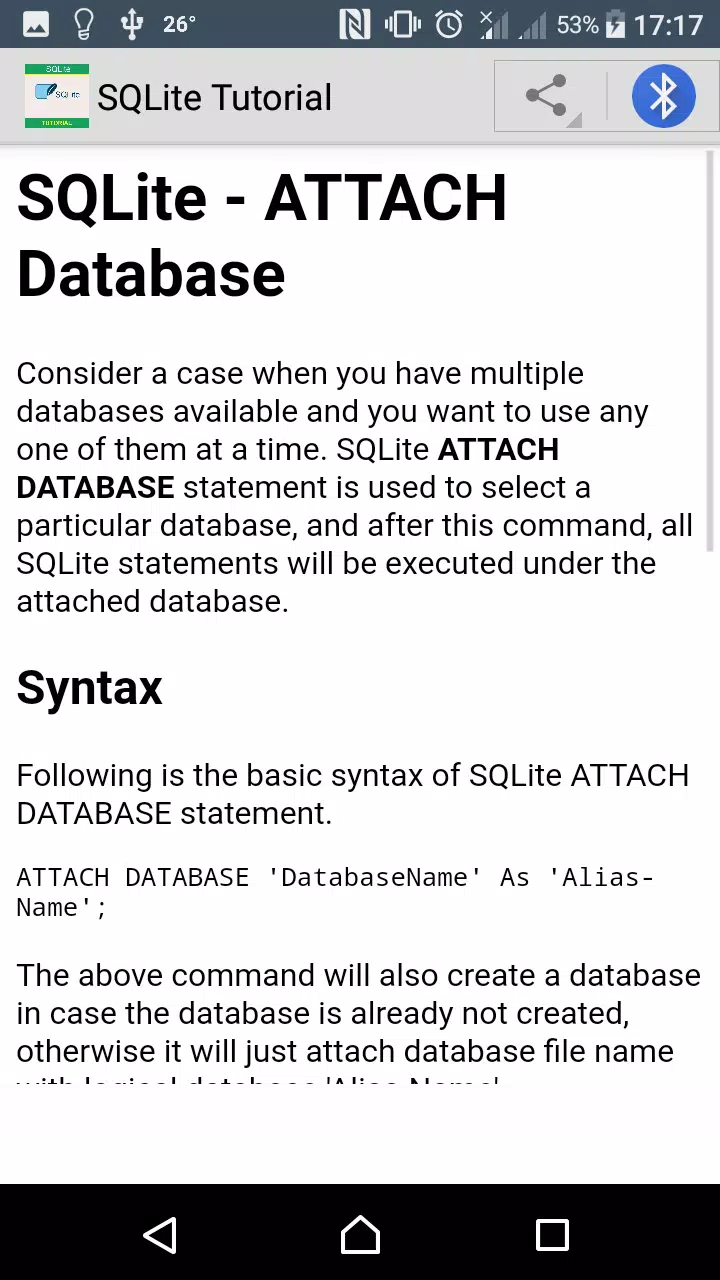This screenshot has height=1280, width=720.
Task: Expand share options dropdown triangle
Action: 574,121
